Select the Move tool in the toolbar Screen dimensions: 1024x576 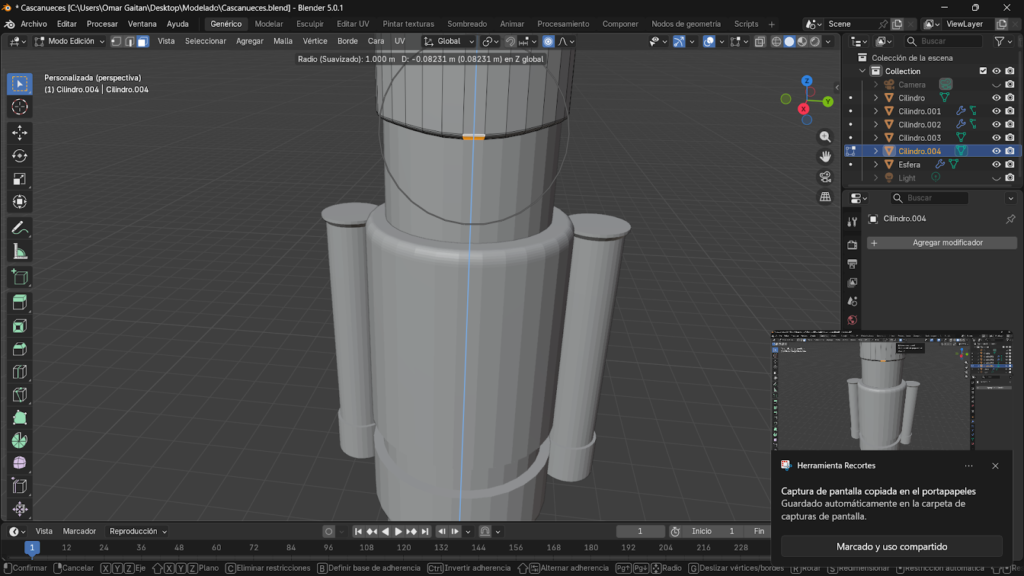(x=19, y=132)
